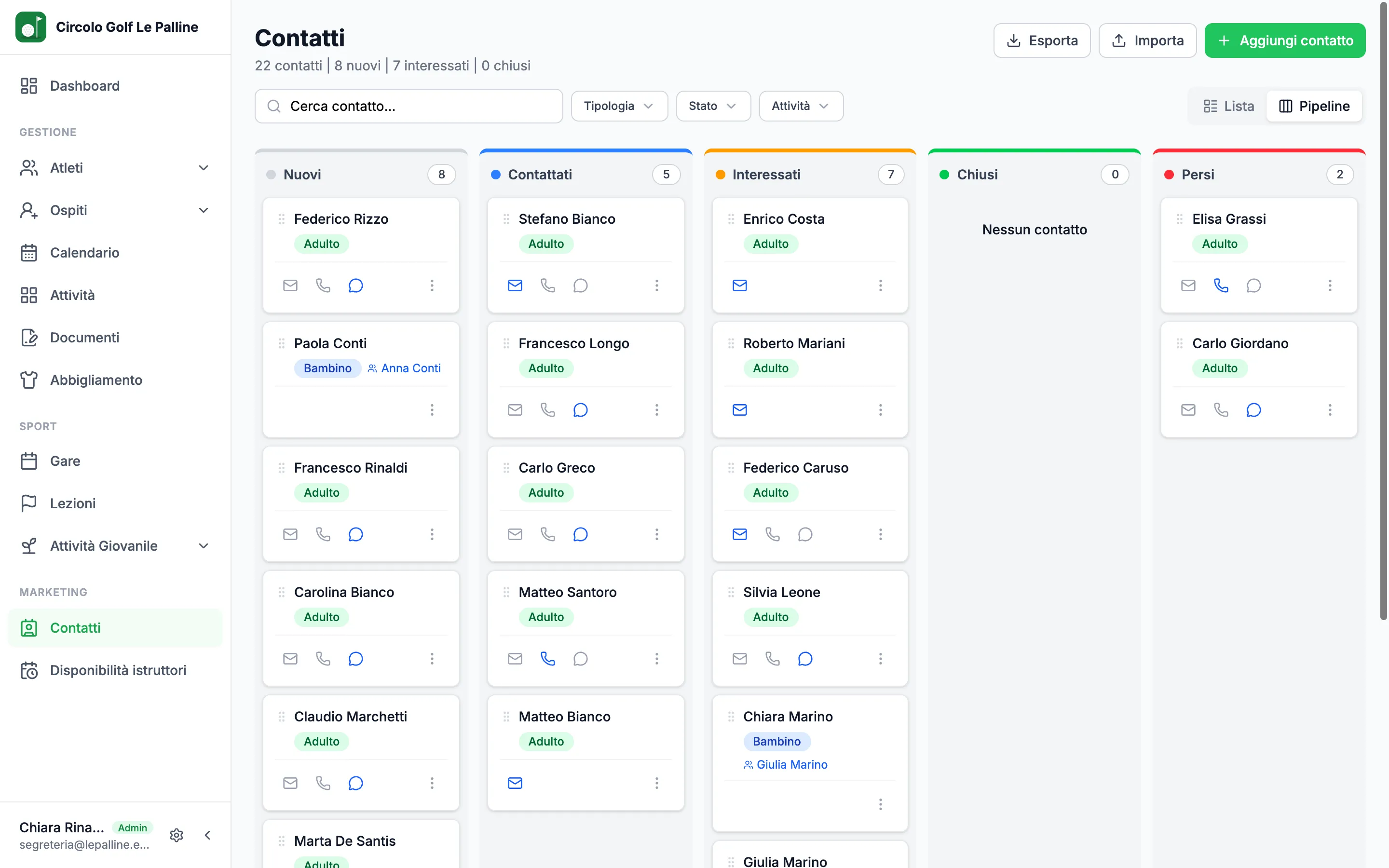Click the drag handle on Carolina Bianco's card
The width and height of the screenshot is (1389, 868).
[x=281, y=593]
